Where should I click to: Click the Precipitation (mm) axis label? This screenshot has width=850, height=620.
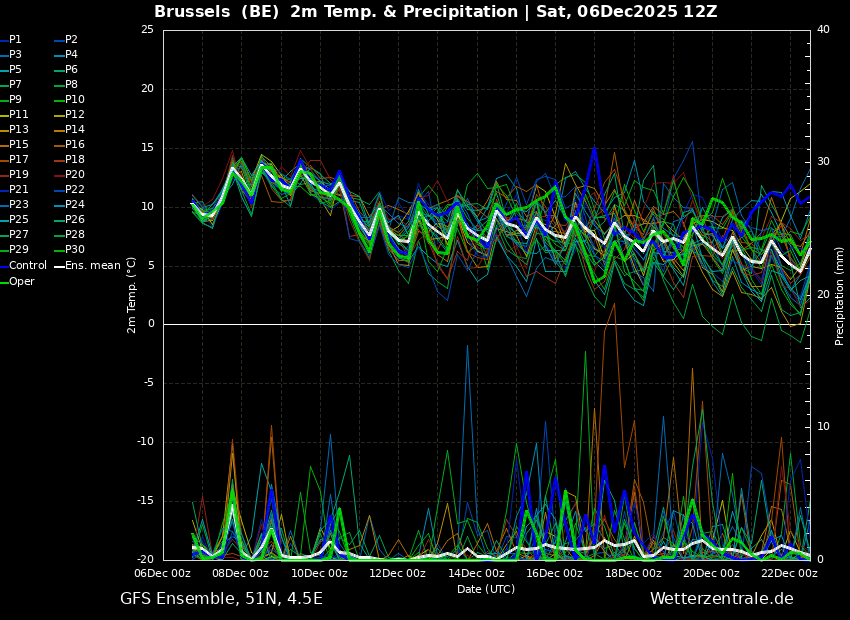(840, 295)
